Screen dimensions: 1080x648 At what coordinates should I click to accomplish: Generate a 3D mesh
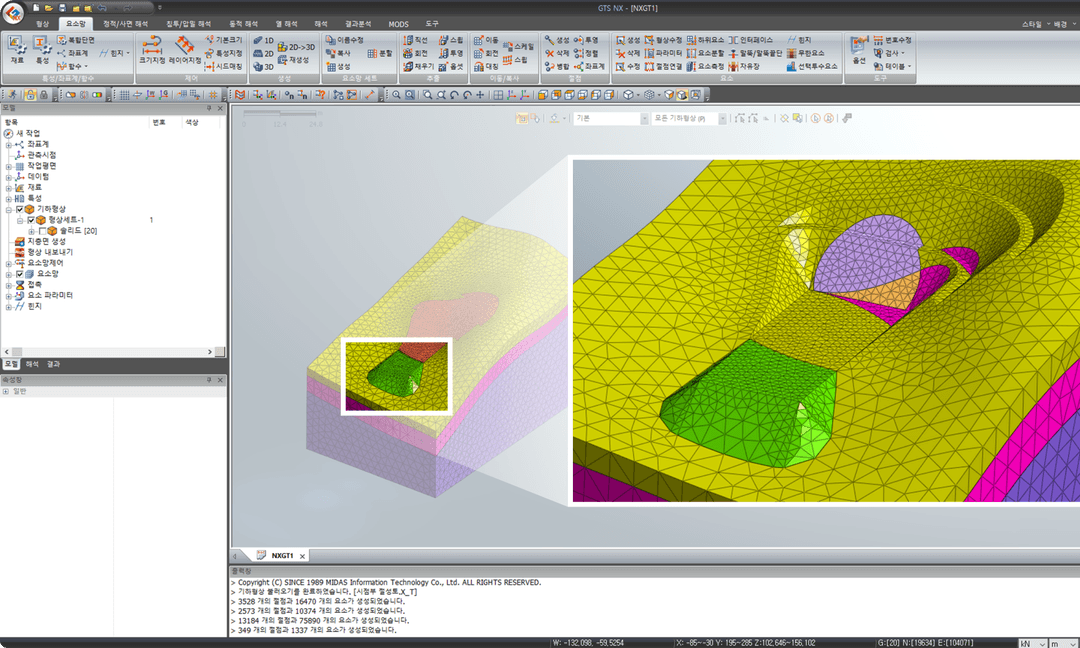pos(264,67)
